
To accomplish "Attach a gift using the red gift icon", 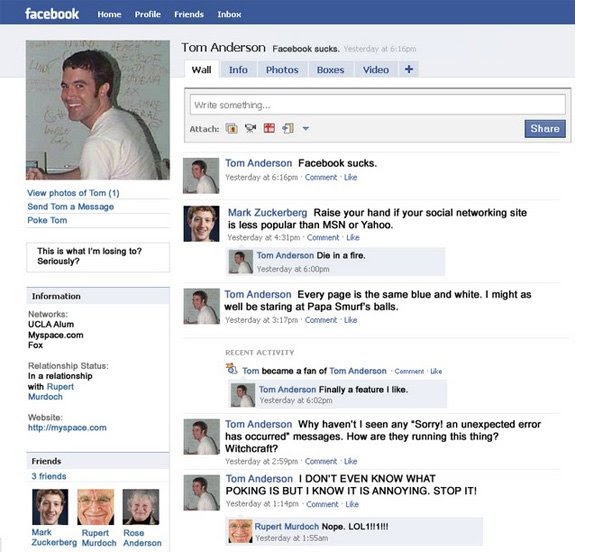I will click(x=269, y=128).
